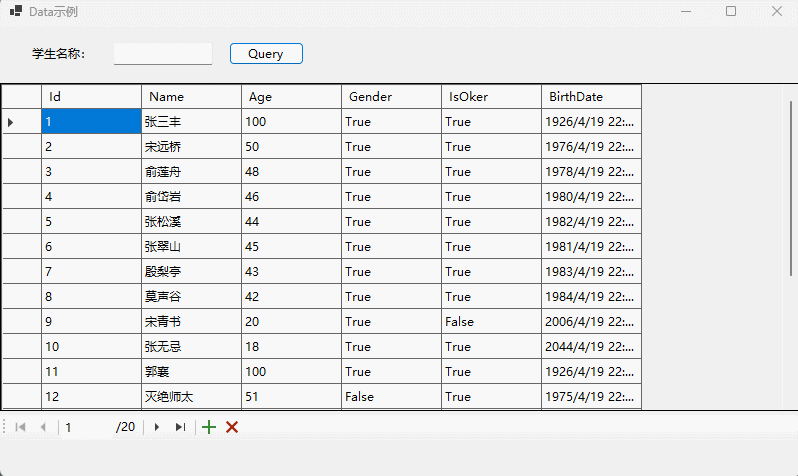Select Age cell 20 in row 9
The width and height of the screenshot is (798, 476).
[291, 321]
